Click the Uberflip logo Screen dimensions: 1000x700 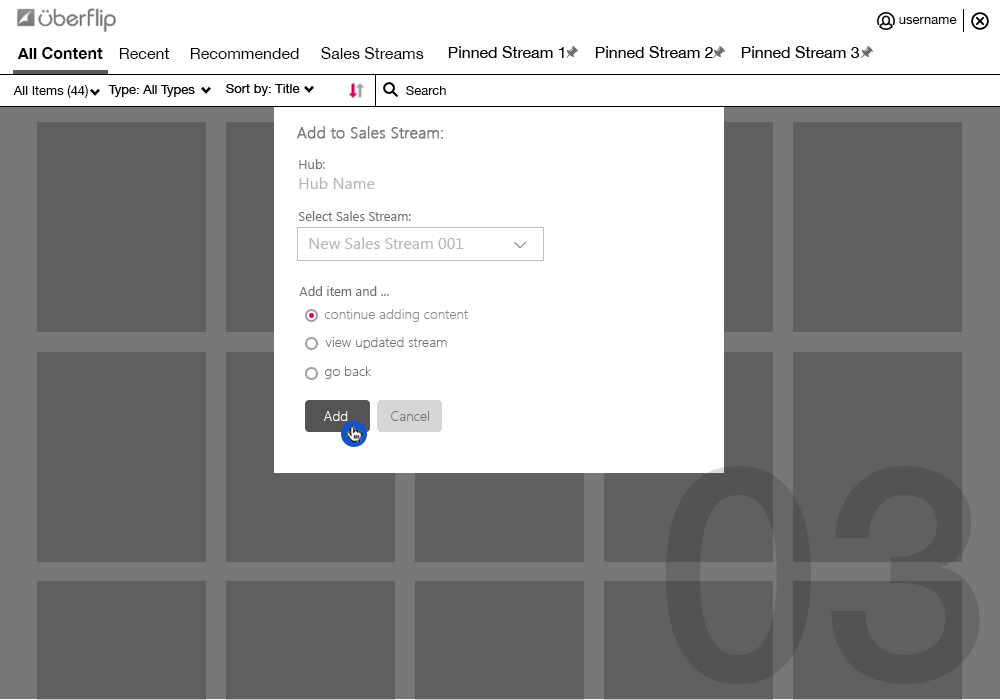66,18
